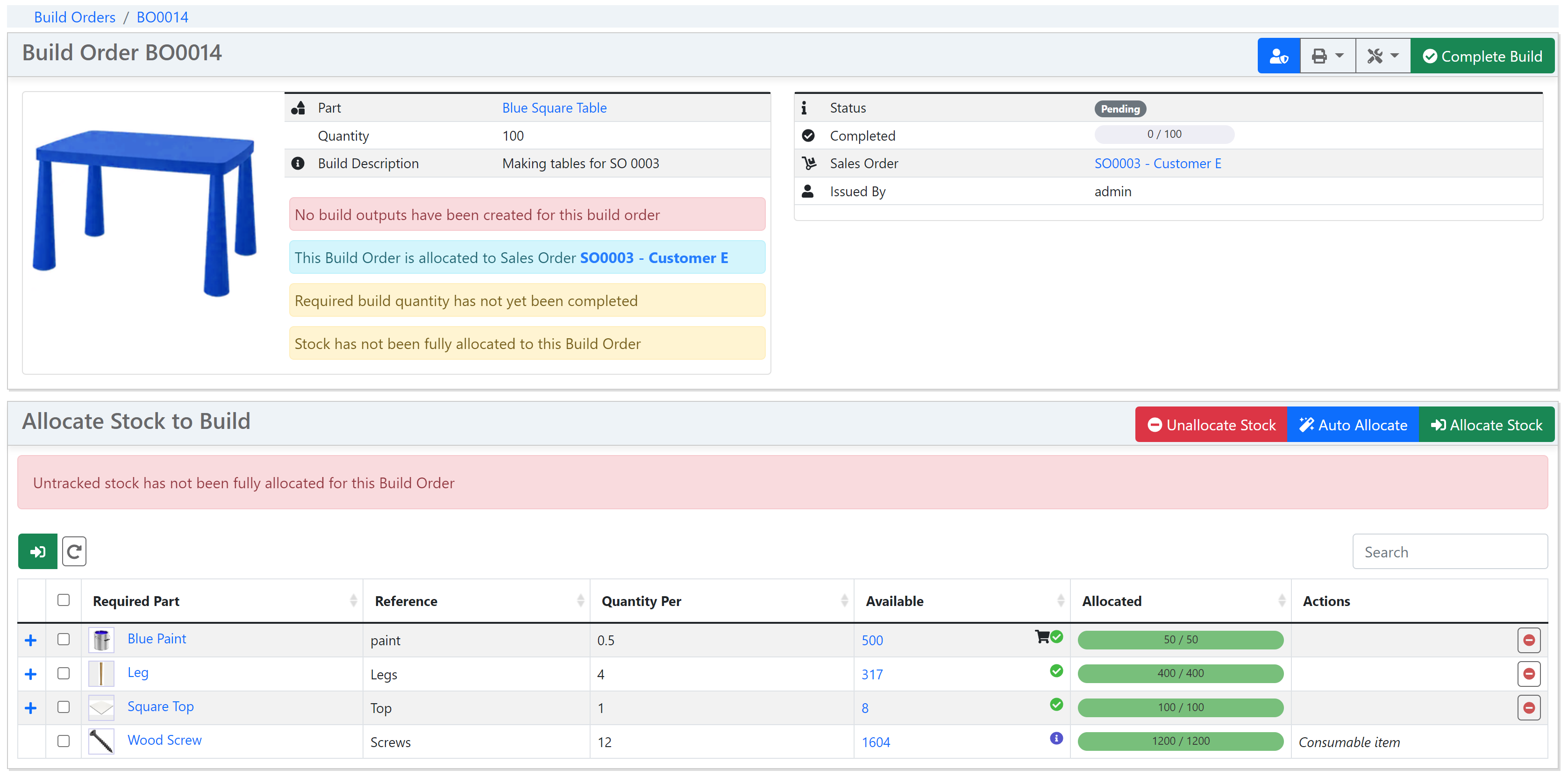Open the print actions dropdown
This screenshot has width=1568, height=777.
click(1327, 56)
